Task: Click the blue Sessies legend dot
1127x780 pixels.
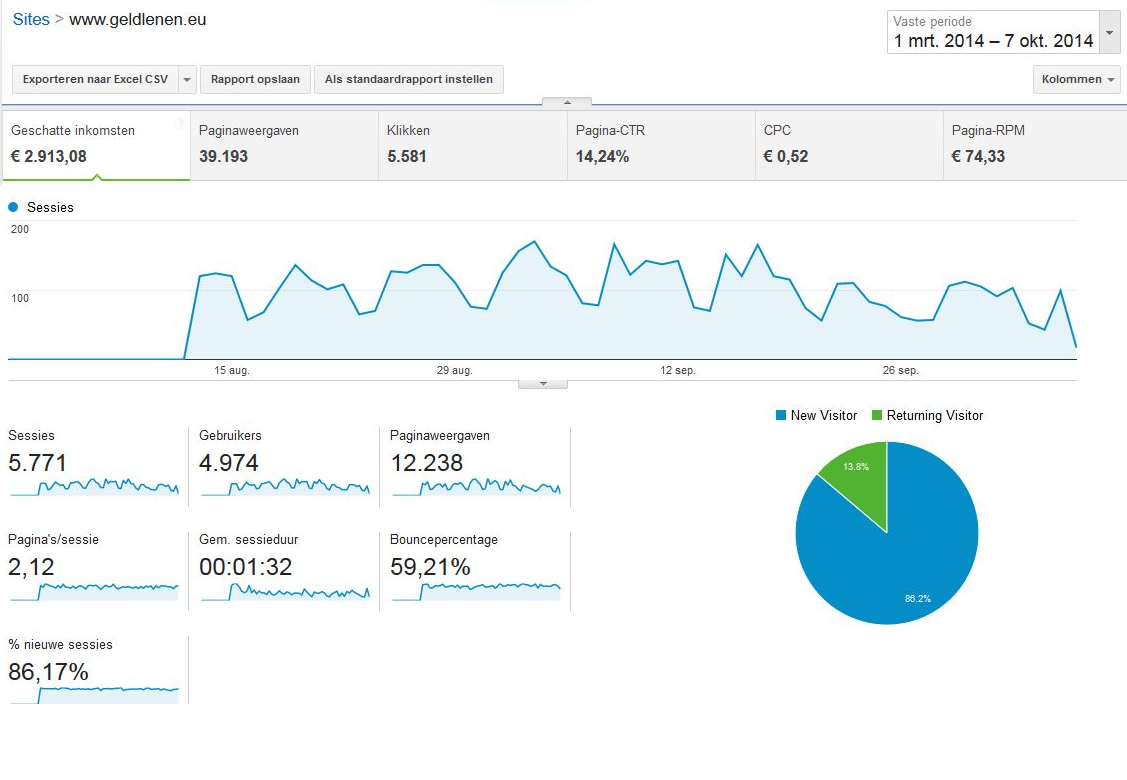Action: 13,207
